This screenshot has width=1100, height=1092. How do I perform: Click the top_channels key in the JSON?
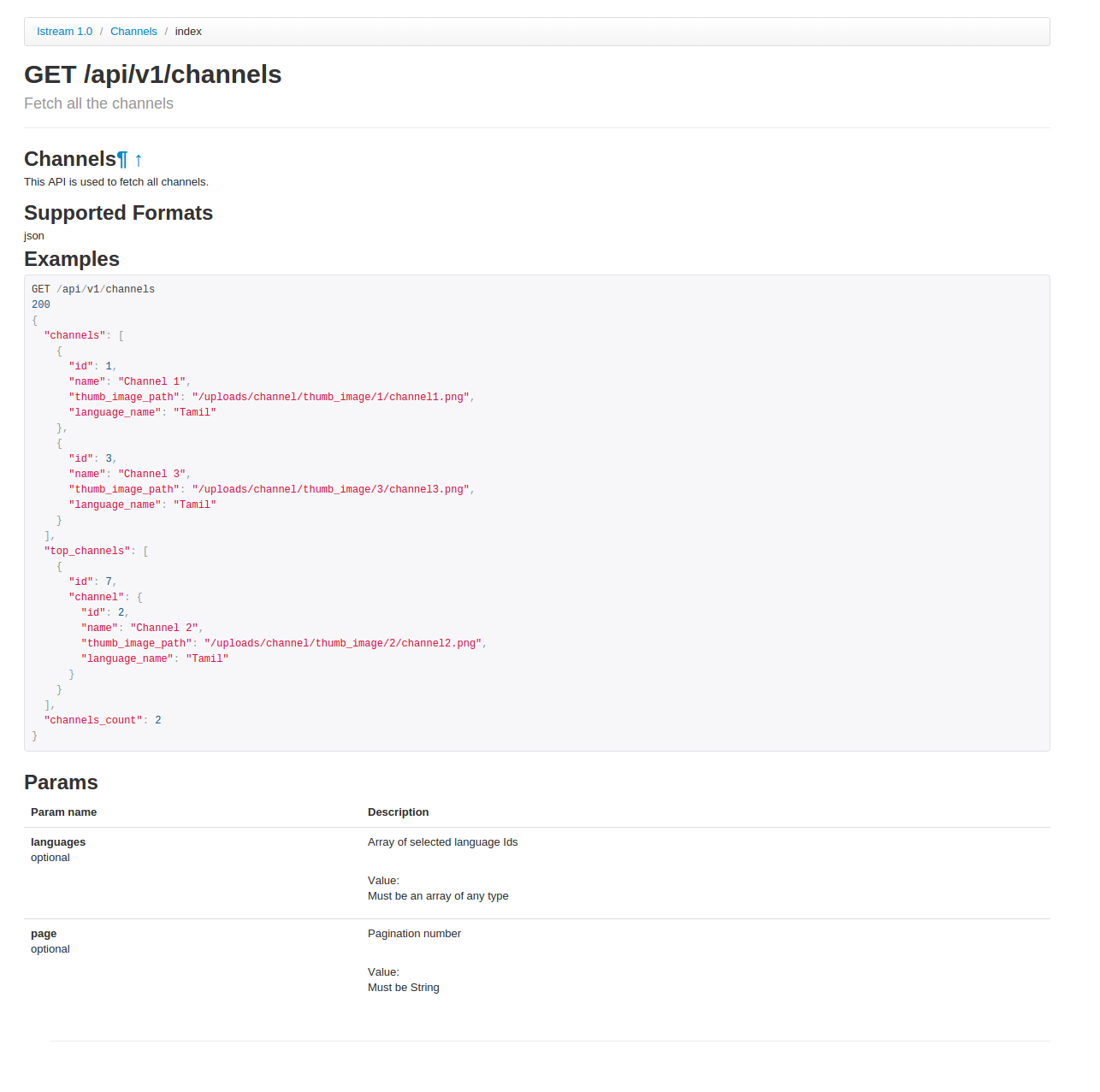86,551
